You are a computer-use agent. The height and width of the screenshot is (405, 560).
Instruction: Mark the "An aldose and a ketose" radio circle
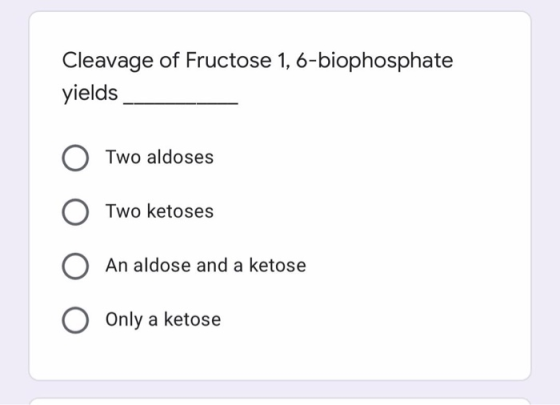tap(75, 266)
